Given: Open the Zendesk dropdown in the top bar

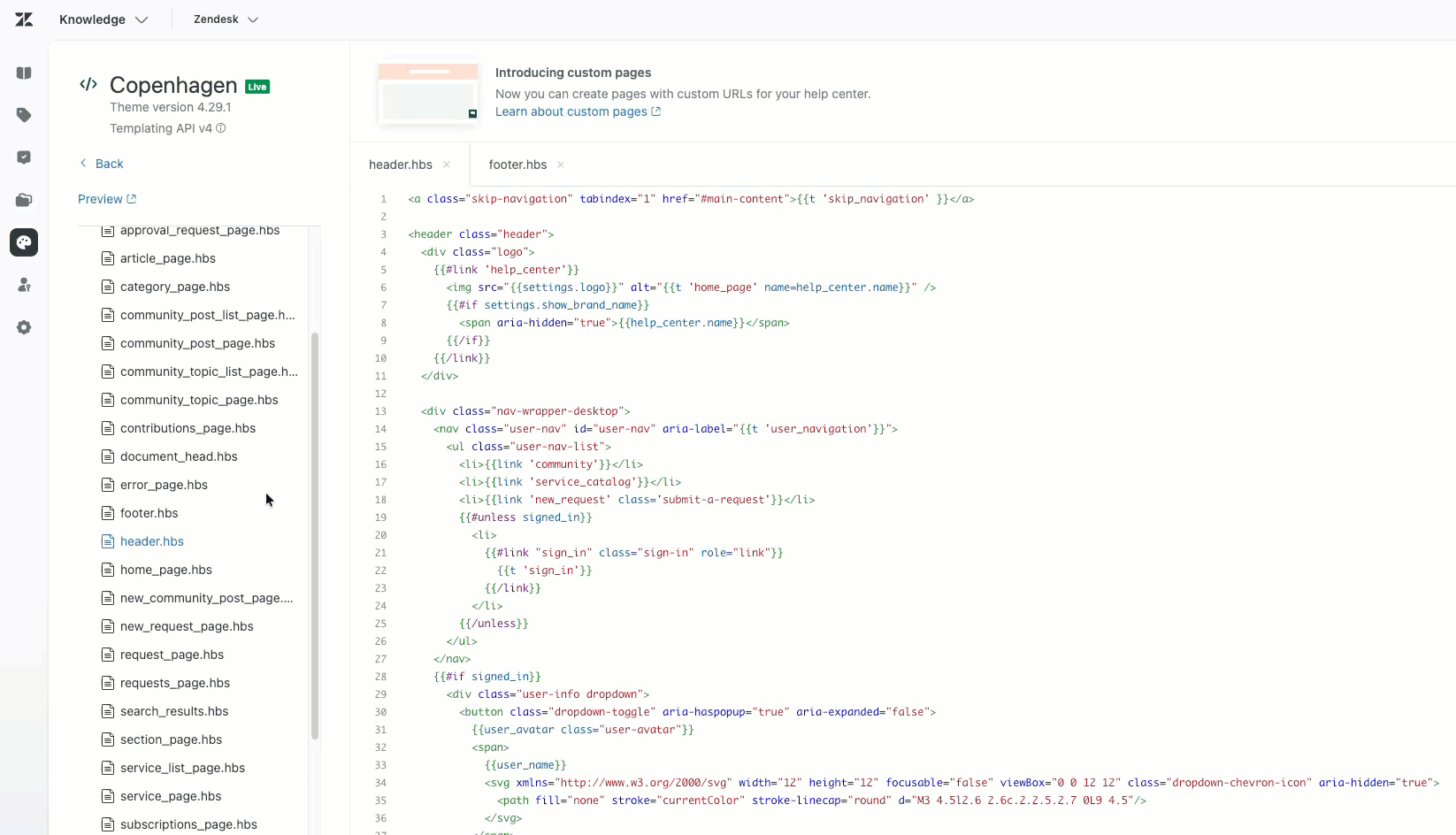Looking at the screenshot, I should (225, 19).
